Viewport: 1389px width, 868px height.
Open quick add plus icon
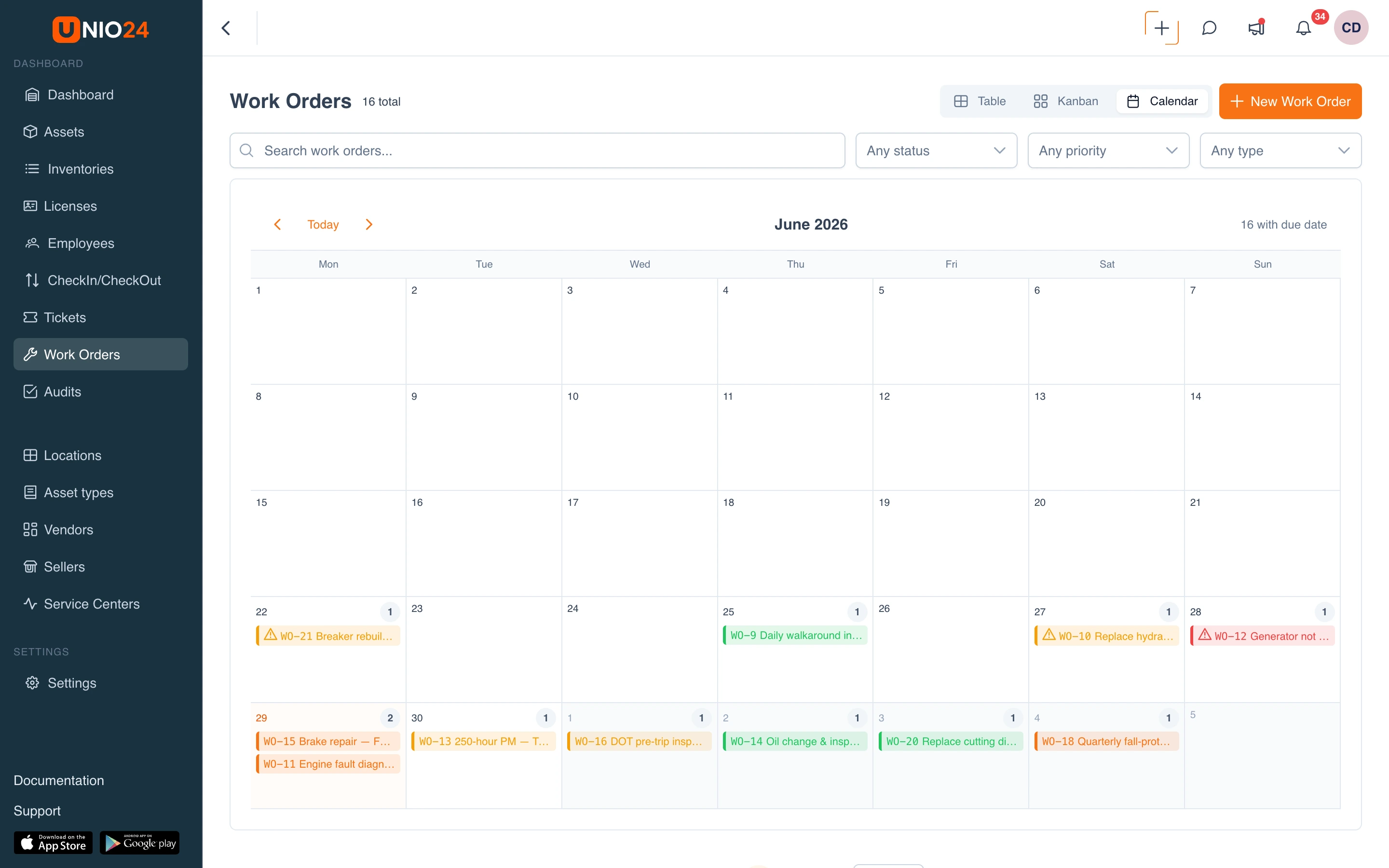tap(1161, 28)
